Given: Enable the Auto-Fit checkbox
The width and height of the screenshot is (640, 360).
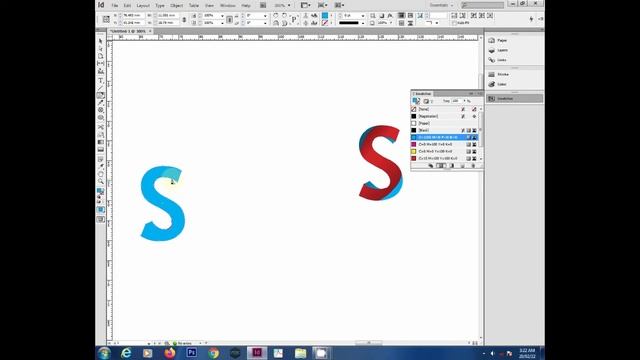Looking at the screenshot, I should (x=454, y=23).
